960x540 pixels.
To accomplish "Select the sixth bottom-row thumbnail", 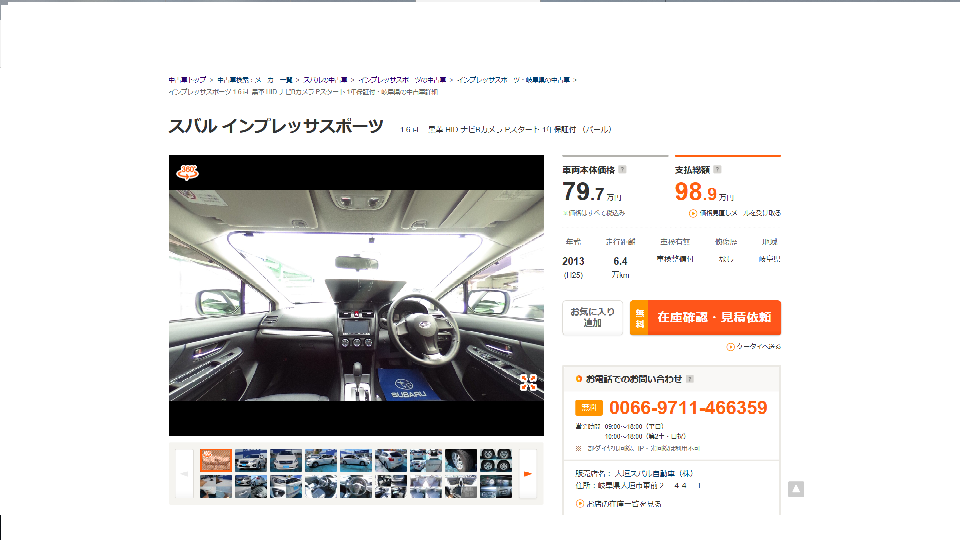I will coord(391,487).
